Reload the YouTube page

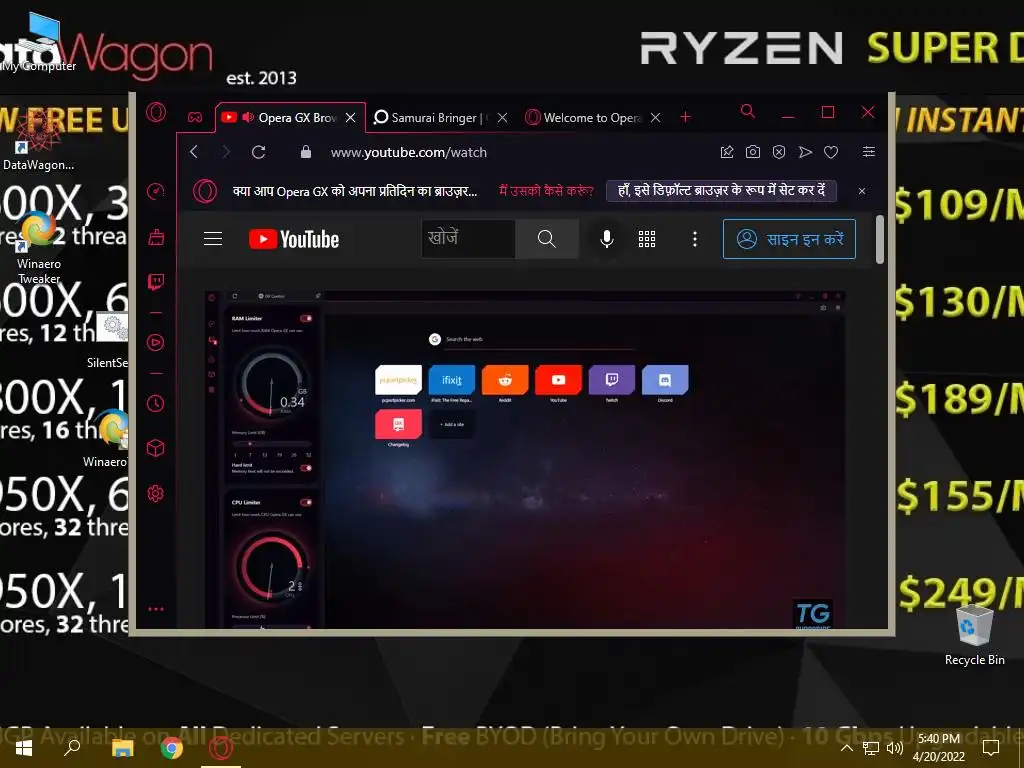tap(259, 152)
